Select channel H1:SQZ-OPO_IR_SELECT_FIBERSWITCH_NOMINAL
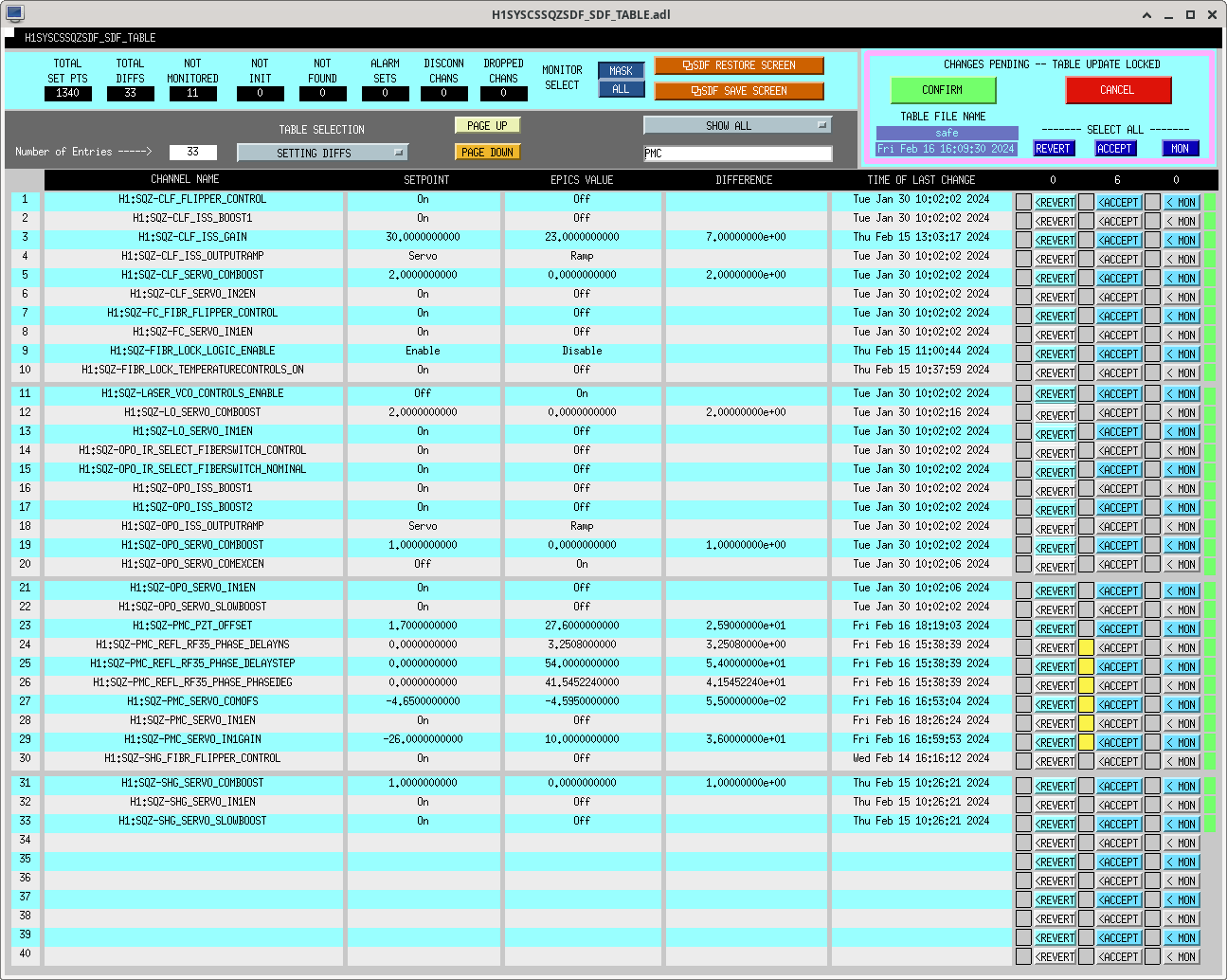Screen dimensions: 1227x980 (193, 469)
